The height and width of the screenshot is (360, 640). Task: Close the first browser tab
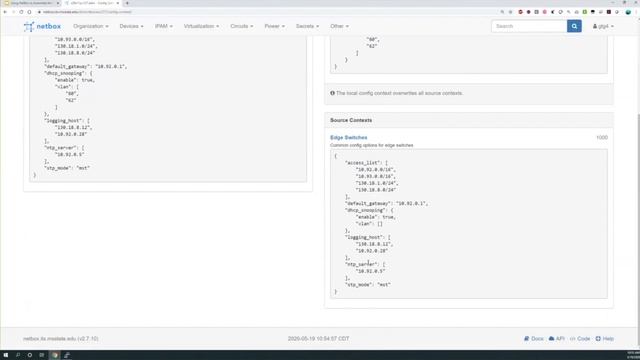click(x=58, y=3)
